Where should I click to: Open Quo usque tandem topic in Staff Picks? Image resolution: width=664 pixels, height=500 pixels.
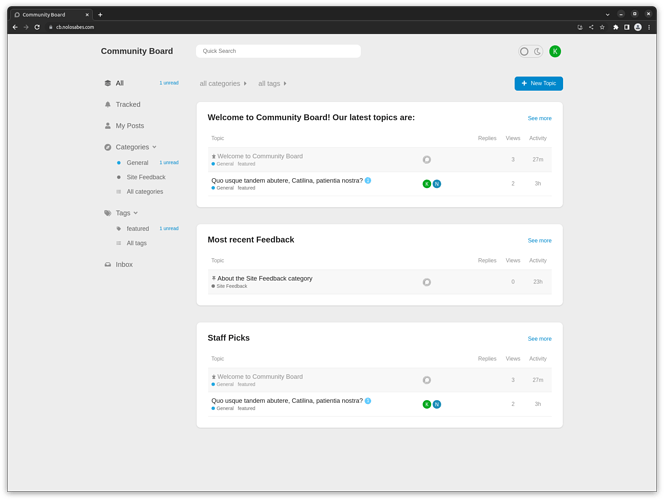287,401
